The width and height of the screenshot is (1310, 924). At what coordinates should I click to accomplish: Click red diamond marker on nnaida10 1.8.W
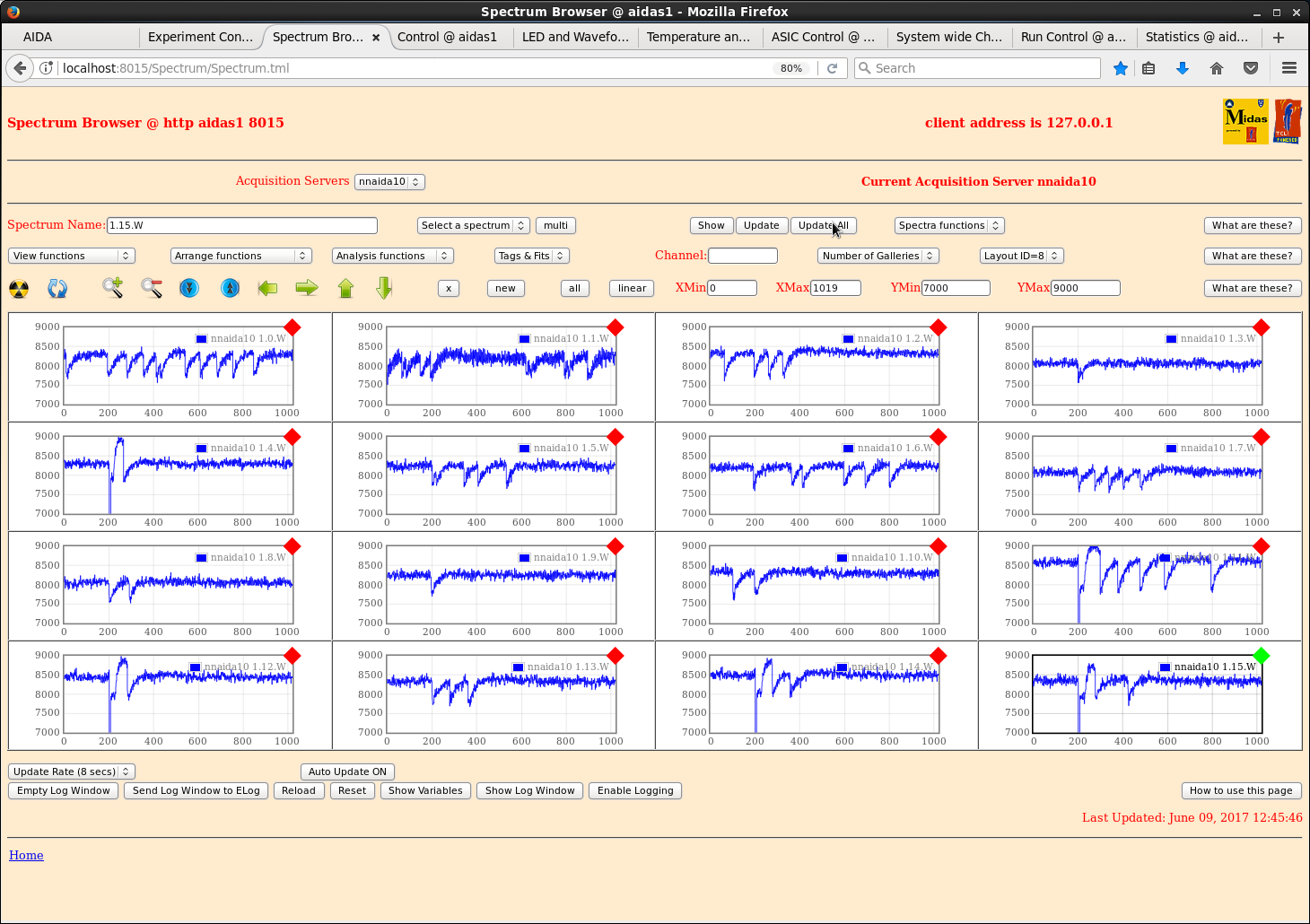coord(293,546)
